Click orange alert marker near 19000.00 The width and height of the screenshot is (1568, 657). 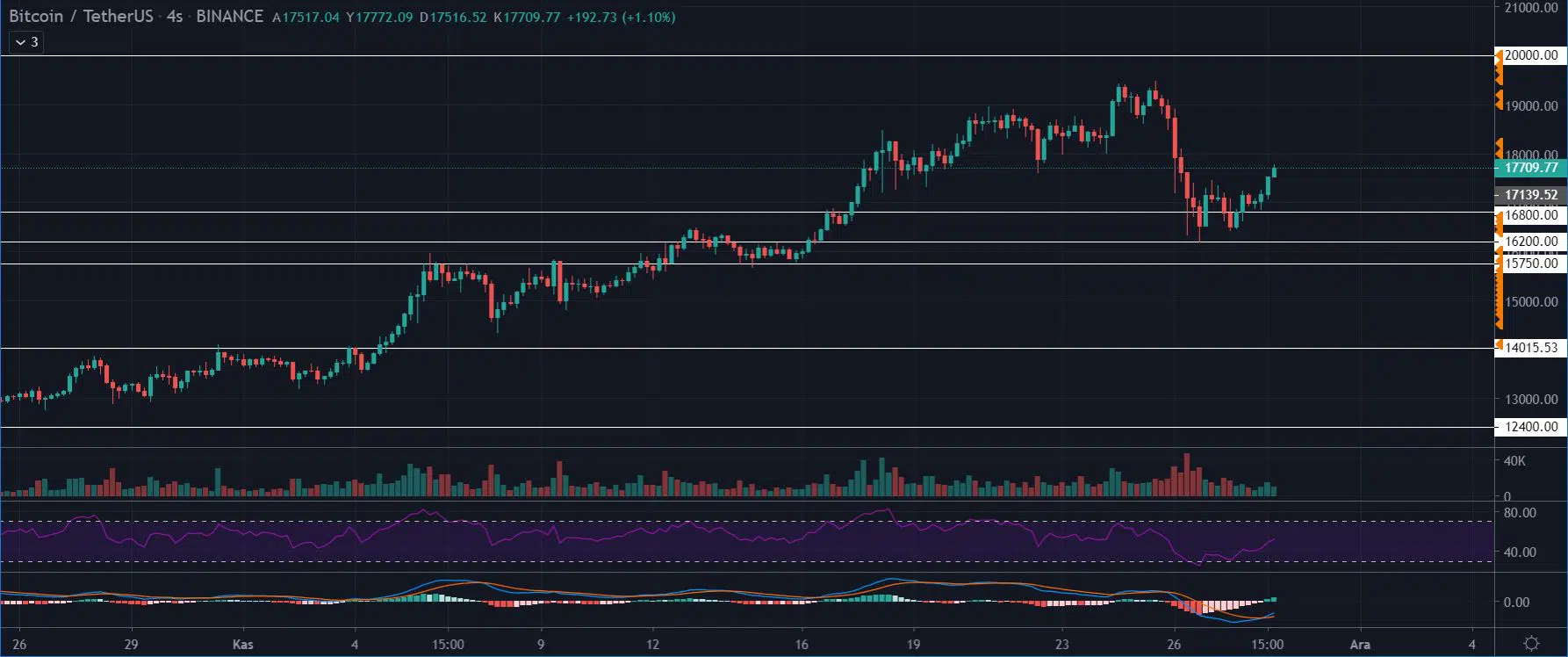1499,99
